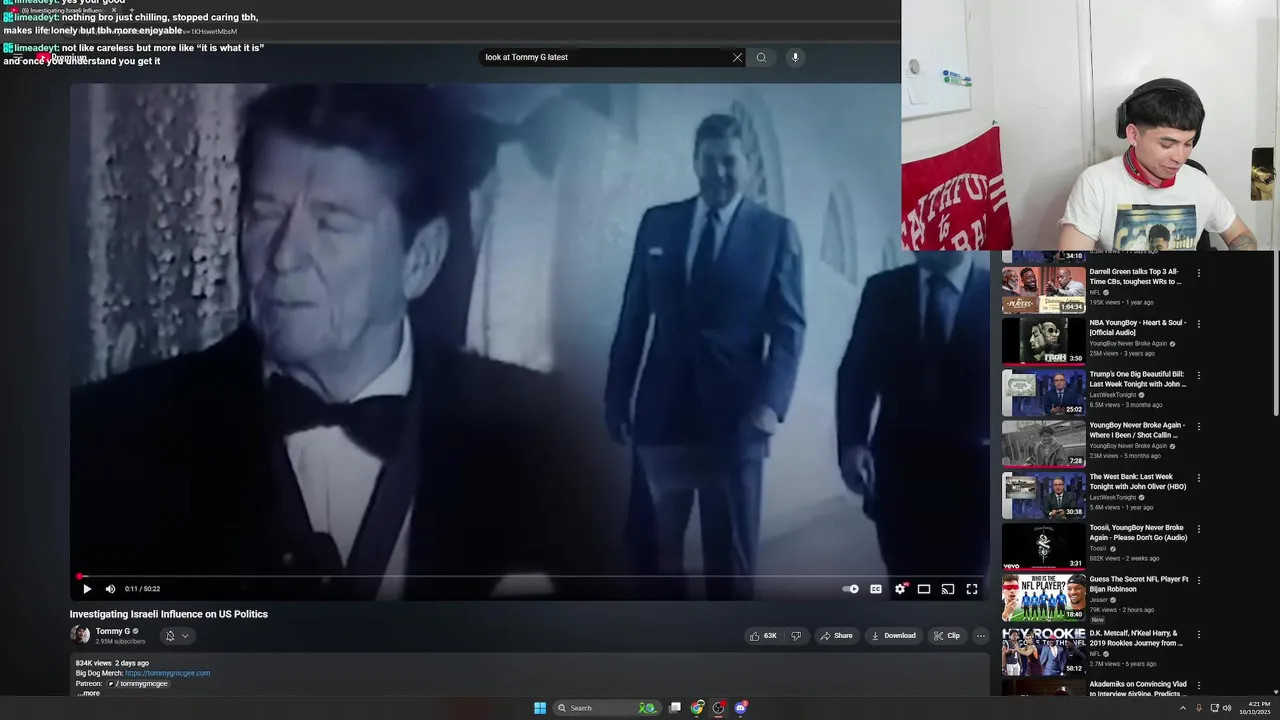
Task: Open options menu for The West Bank video
Action: click(1199, 478)
